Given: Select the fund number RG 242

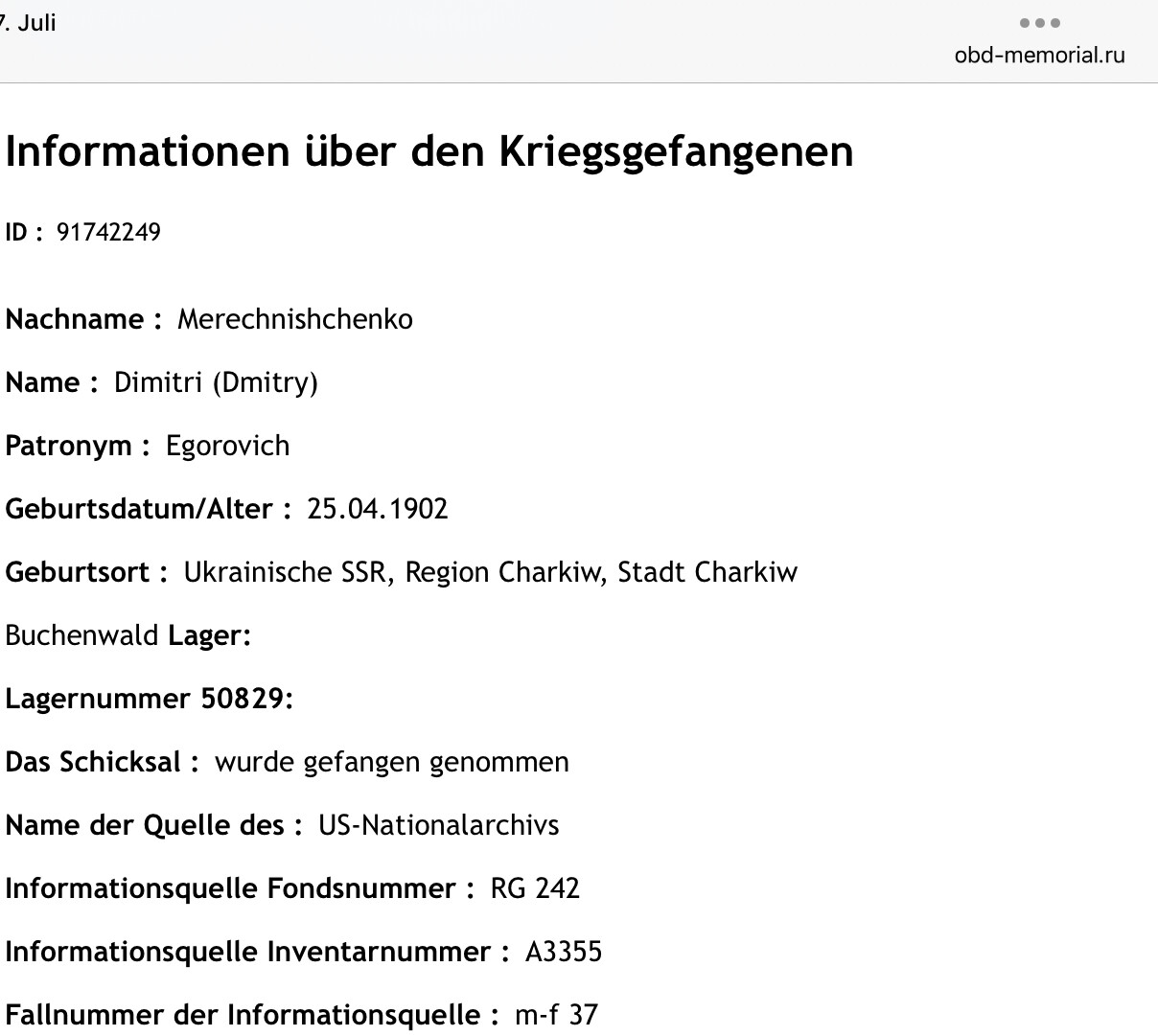Looking at the screenshot, I should coord(535,888).
